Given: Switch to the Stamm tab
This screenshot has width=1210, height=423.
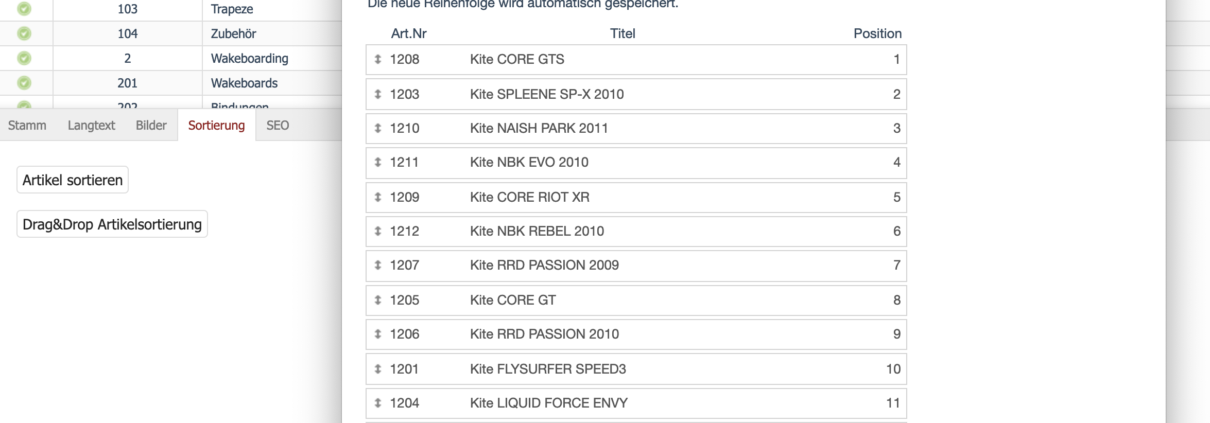Looking at the screenshot, I should 26,126.
